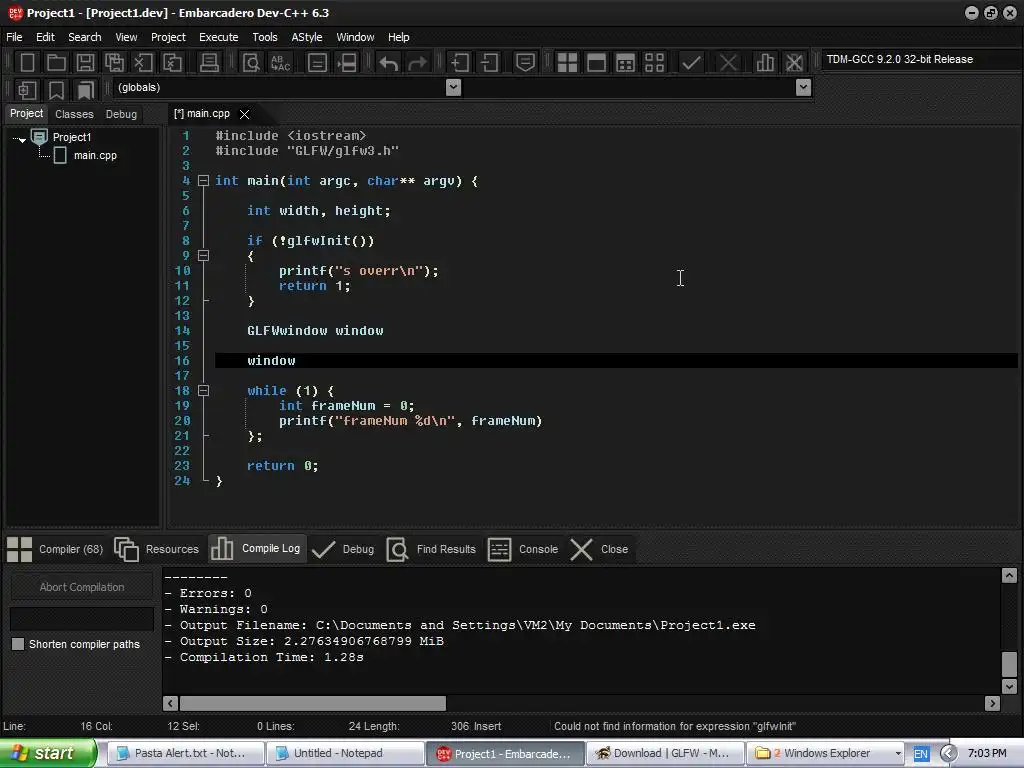Click the Print toolbar icon
The width and height of the screenshot is (1024, 768).
pyautogui.click(x=209, y=63)
